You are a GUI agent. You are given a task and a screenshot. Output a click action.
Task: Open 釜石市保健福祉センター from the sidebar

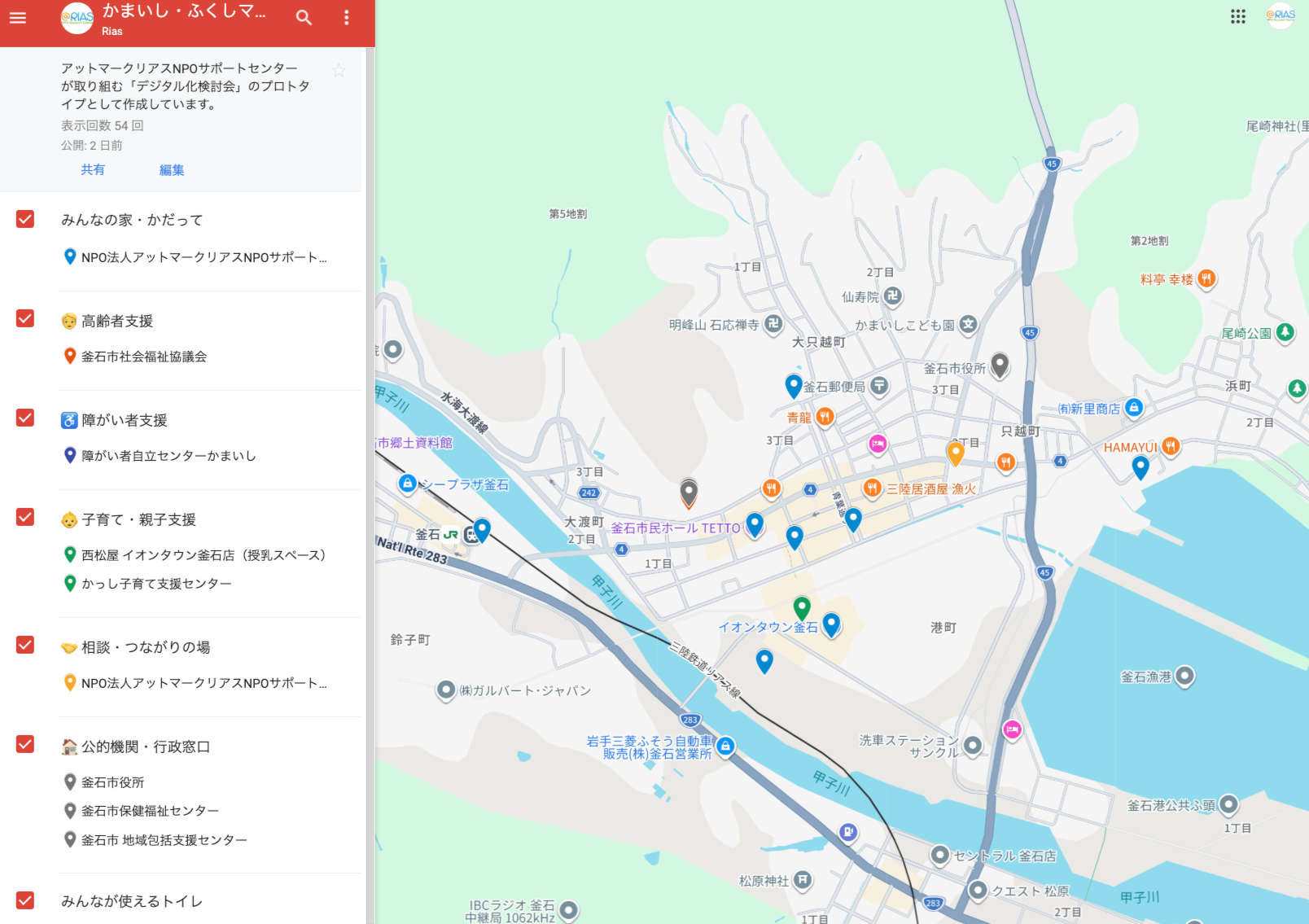point(150,811)
